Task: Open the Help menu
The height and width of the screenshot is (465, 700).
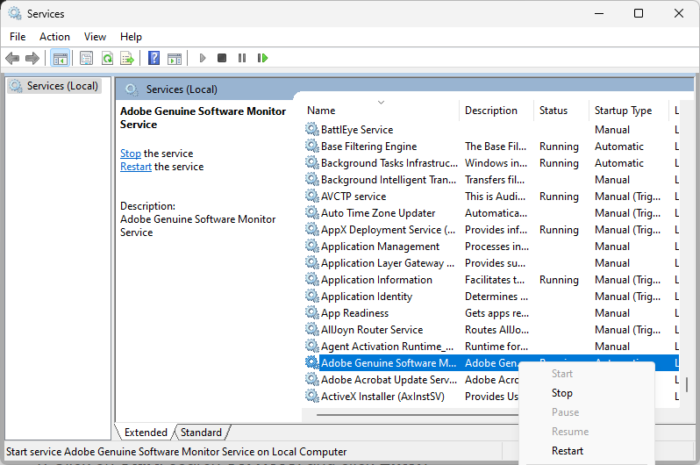Action: (x=131, y=37)
